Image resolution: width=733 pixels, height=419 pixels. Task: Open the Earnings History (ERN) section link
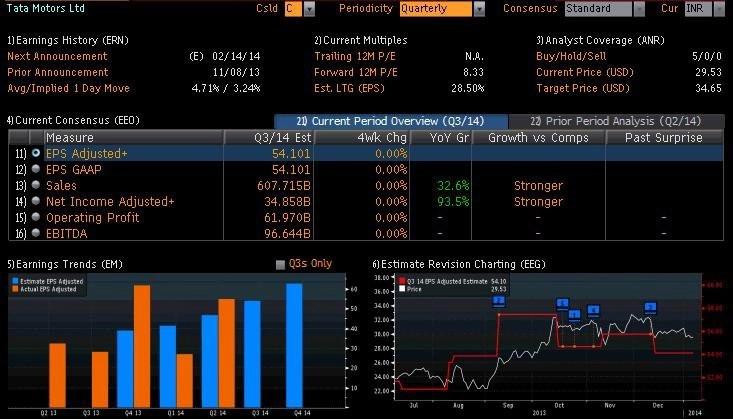tap(67, 40)
